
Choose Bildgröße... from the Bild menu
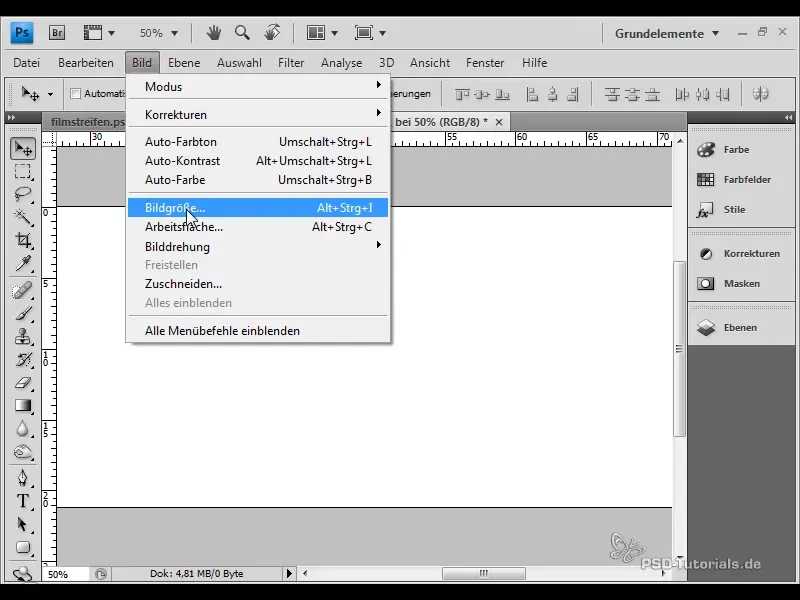click(x=258, y=208)
